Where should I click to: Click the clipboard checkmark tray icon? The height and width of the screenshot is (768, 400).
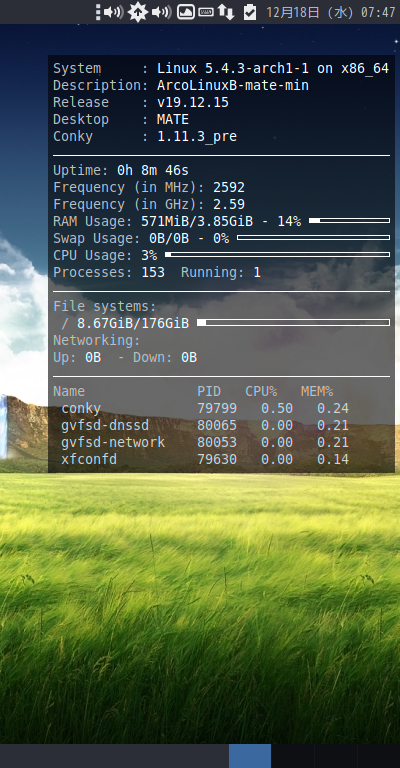tap(250, 12)
